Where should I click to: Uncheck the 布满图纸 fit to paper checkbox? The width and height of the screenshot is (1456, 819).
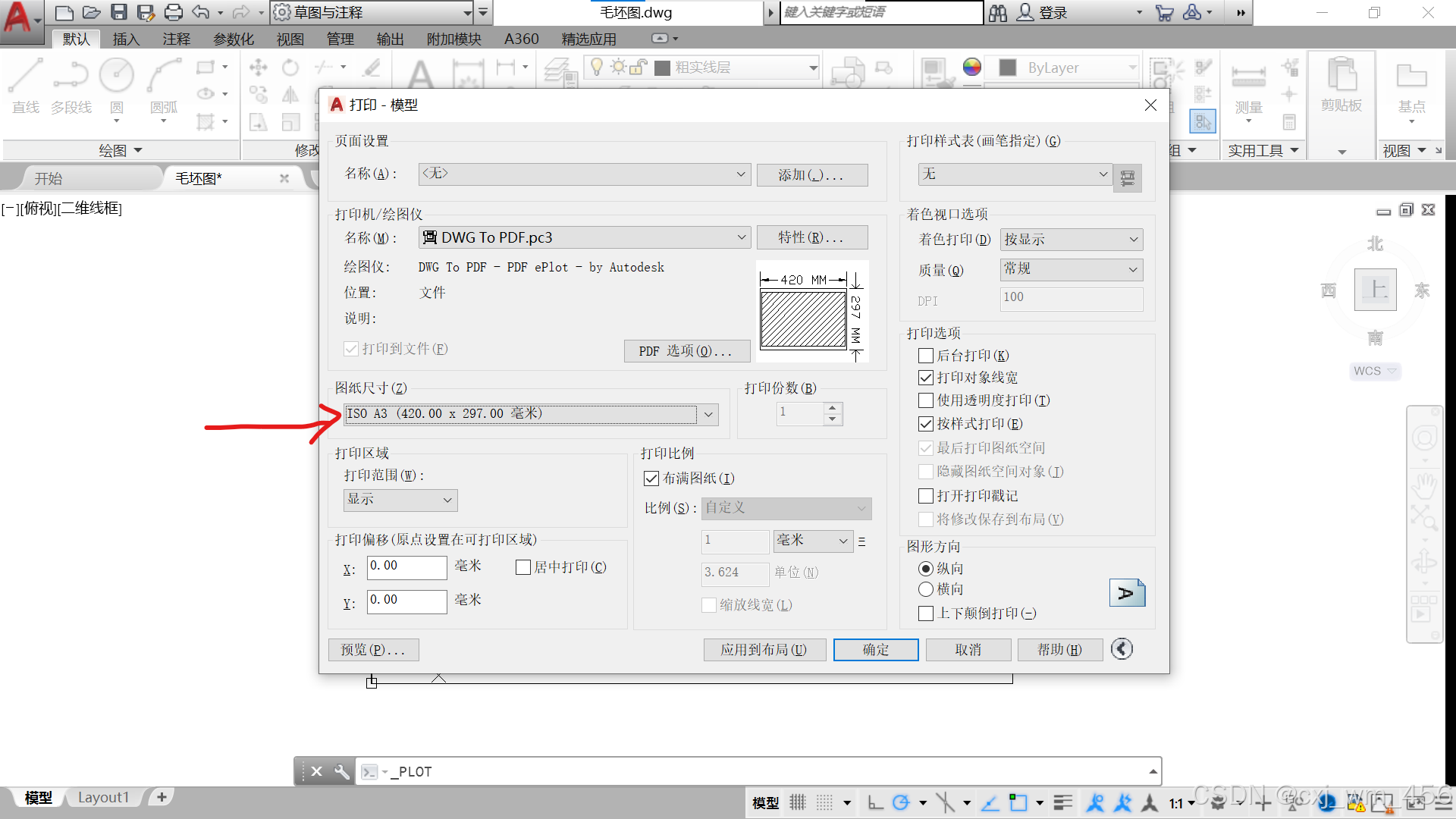coord(651,479)
